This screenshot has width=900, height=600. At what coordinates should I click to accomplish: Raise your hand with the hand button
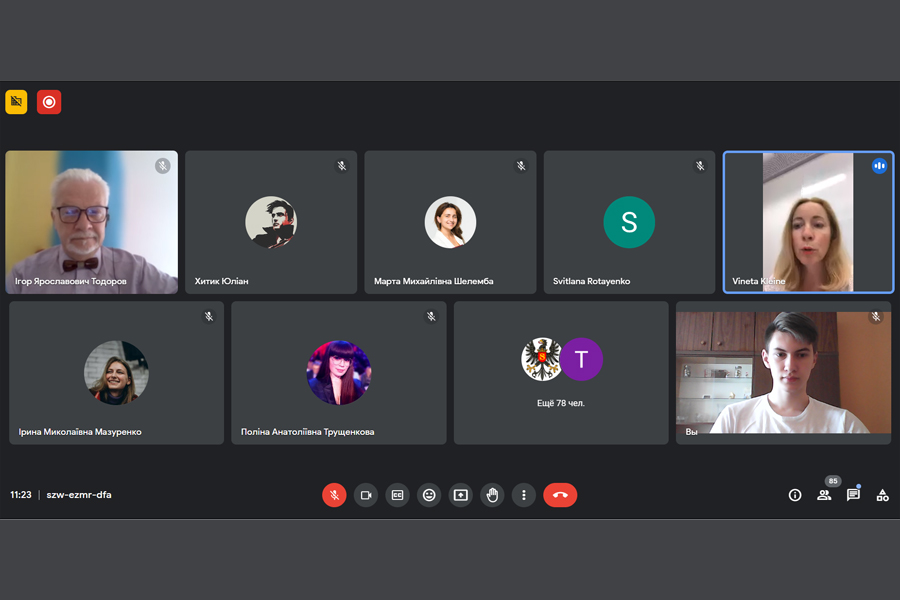492,495
